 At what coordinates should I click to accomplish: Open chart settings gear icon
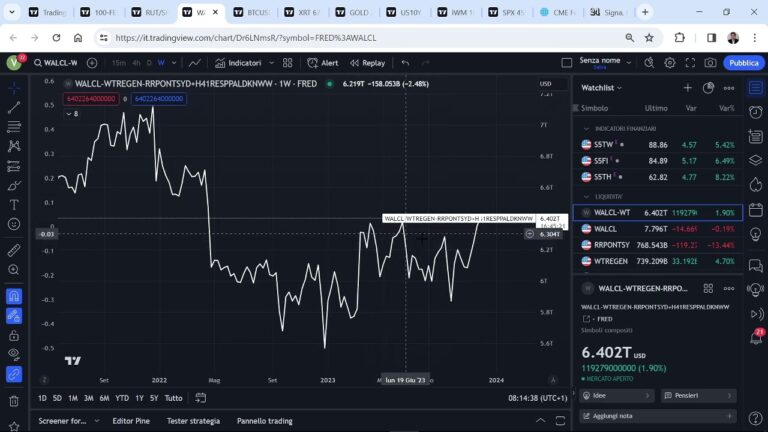[x=670, y=63]
